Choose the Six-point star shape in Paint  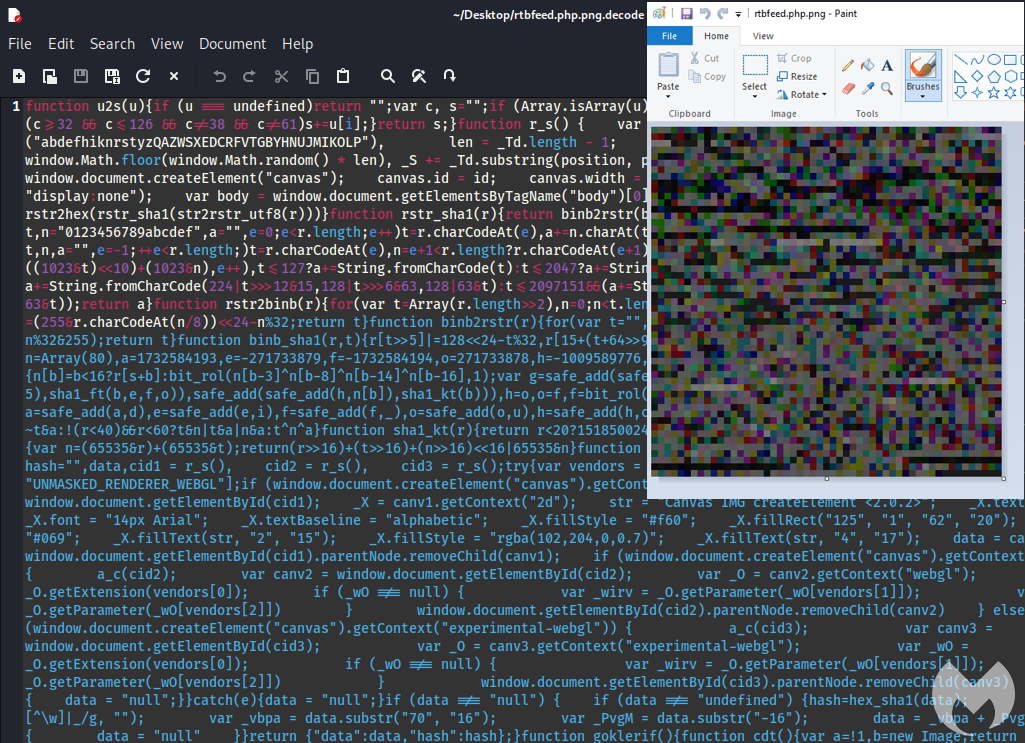pos(1010,93)
